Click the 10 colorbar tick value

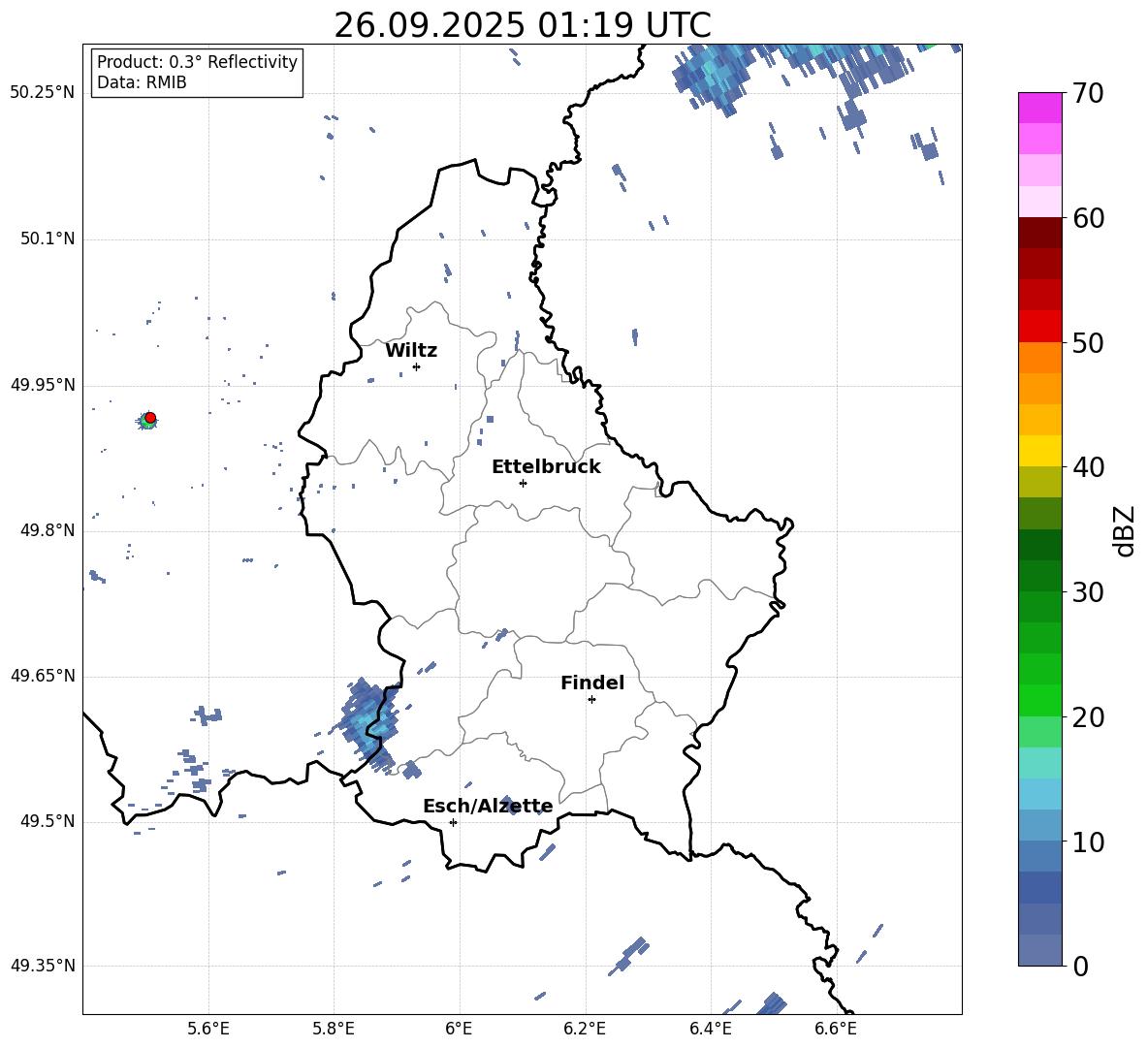(1088, 842)
